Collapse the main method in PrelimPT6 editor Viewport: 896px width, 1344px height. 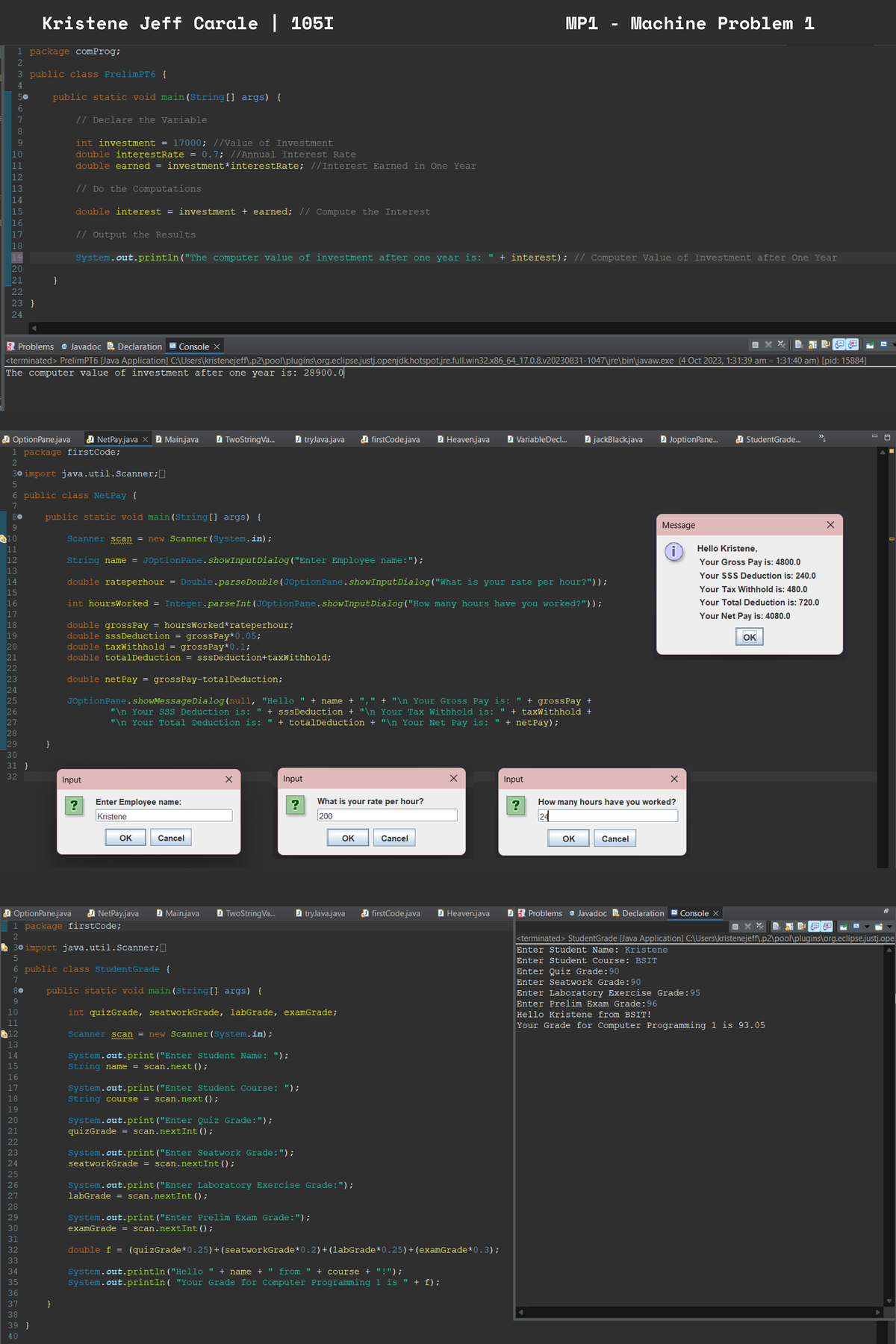pos(25,97)
